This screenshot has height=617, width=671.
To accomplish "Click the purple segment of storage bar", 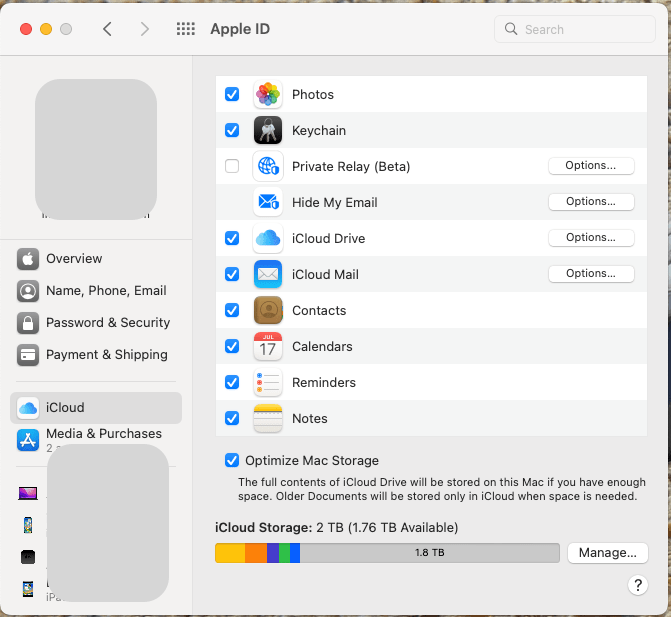I will (x=273, y=553).
